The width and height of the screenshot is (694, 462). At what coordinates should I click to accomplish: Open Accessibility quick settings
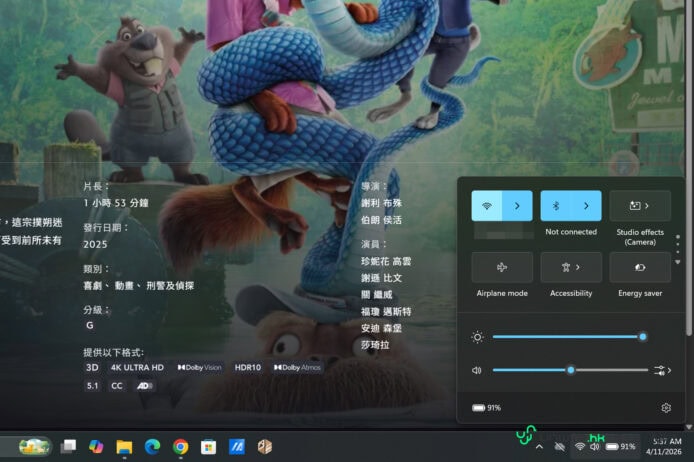[x=571, y=267]
